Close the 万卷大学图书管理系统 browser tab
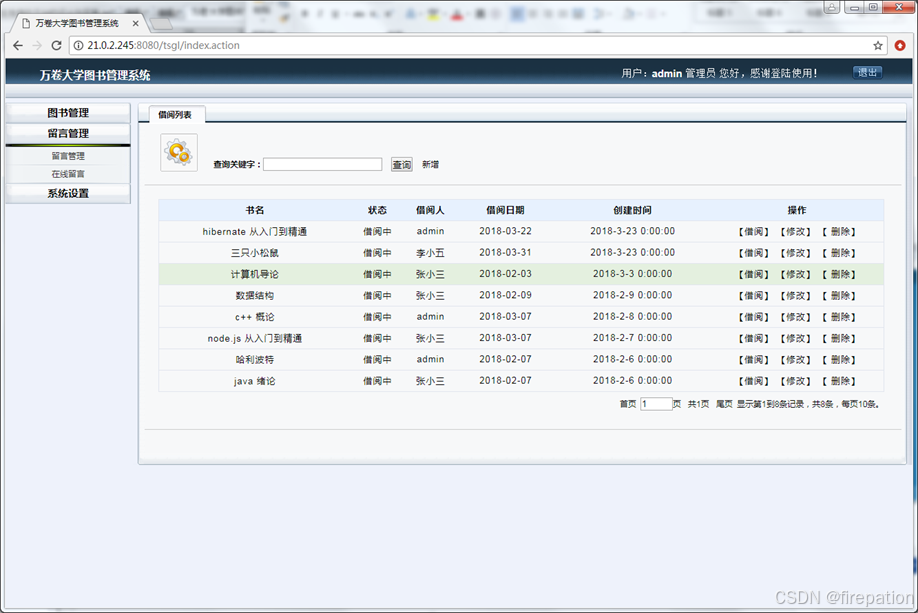 point(135,23)
